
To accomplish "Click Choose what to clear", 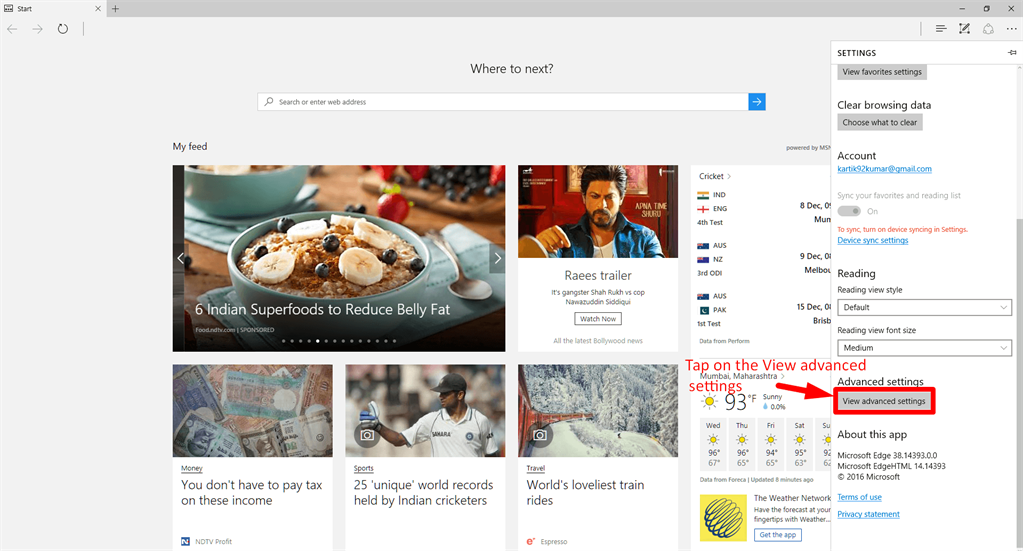I will click(x=879, y=122).
